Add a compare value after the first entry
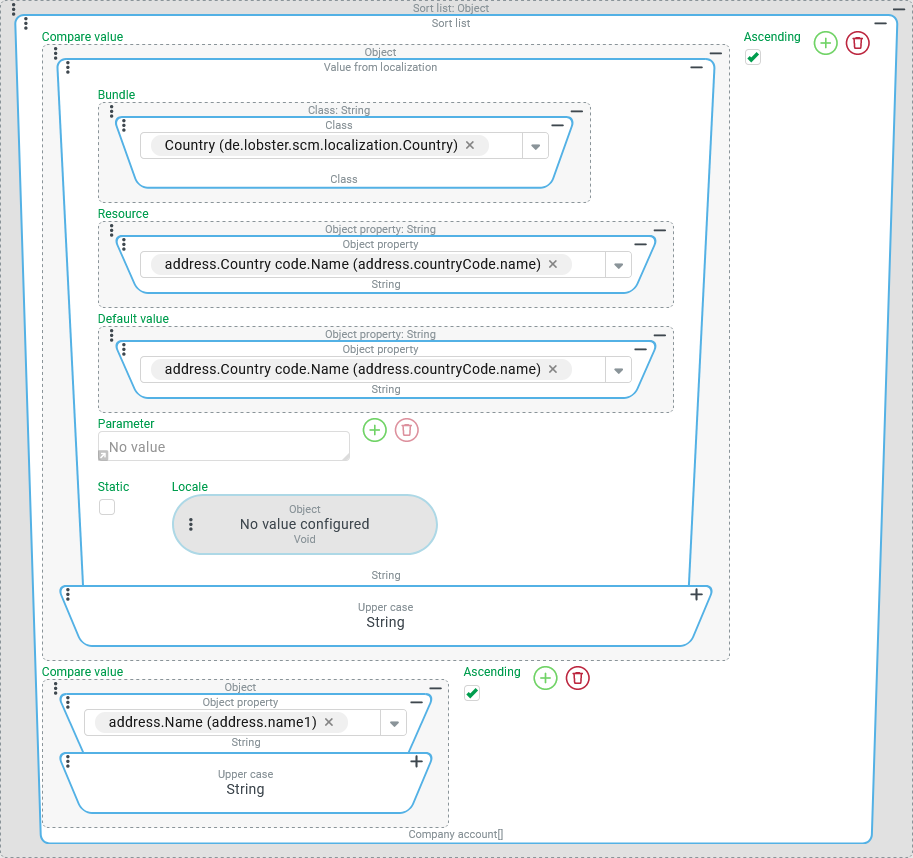This screenshot has height=858, width=913. coord(825,43)
